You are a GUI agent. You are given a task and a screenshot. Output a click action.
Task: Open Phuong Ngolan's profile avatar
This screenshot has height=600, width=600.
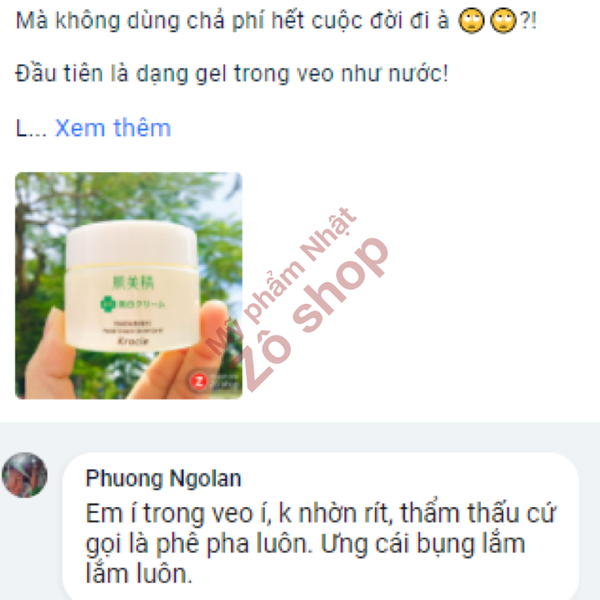coord(24,475)
